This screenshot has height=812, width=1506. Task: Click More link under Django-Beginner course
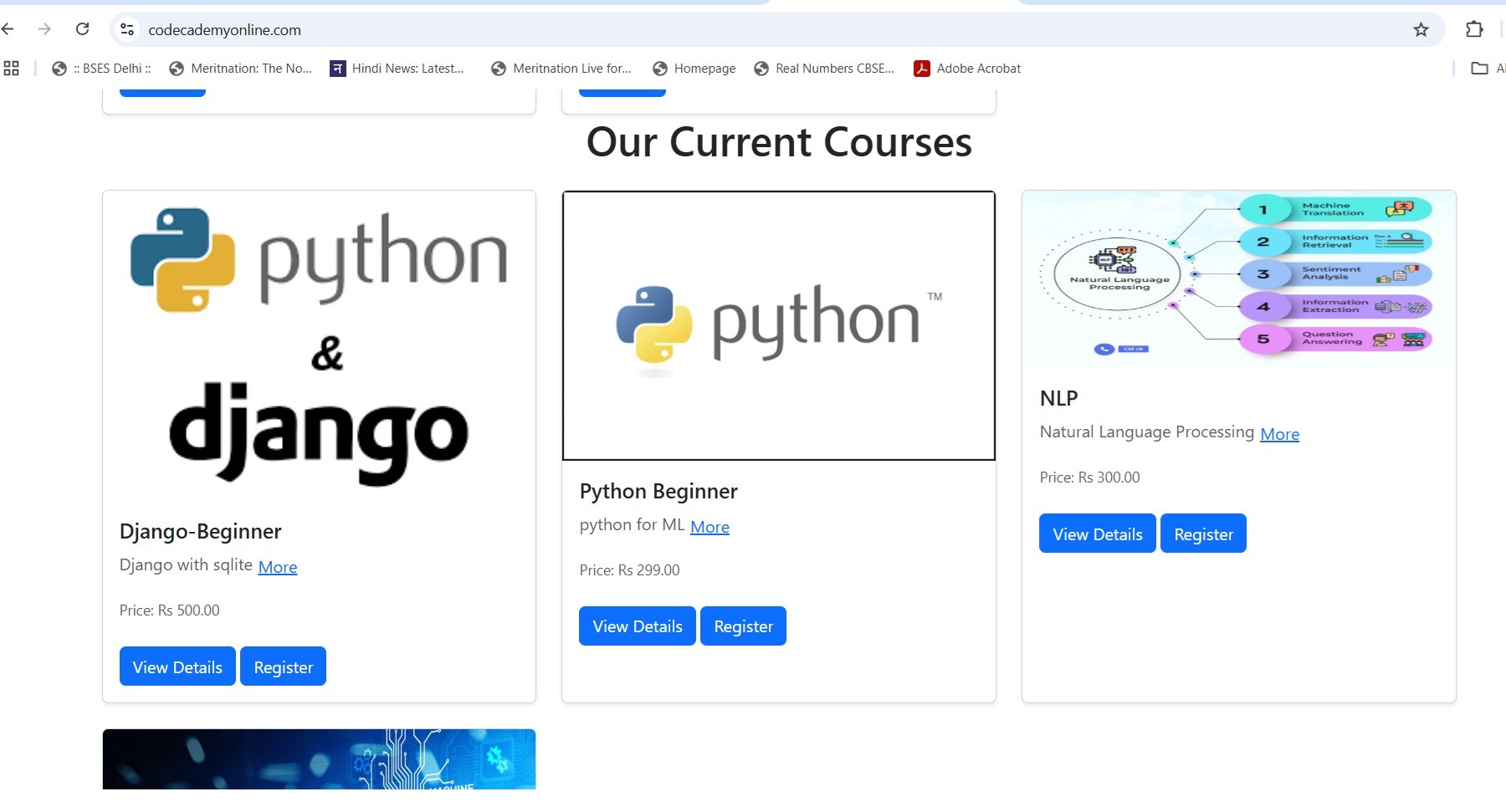(277, 567)
